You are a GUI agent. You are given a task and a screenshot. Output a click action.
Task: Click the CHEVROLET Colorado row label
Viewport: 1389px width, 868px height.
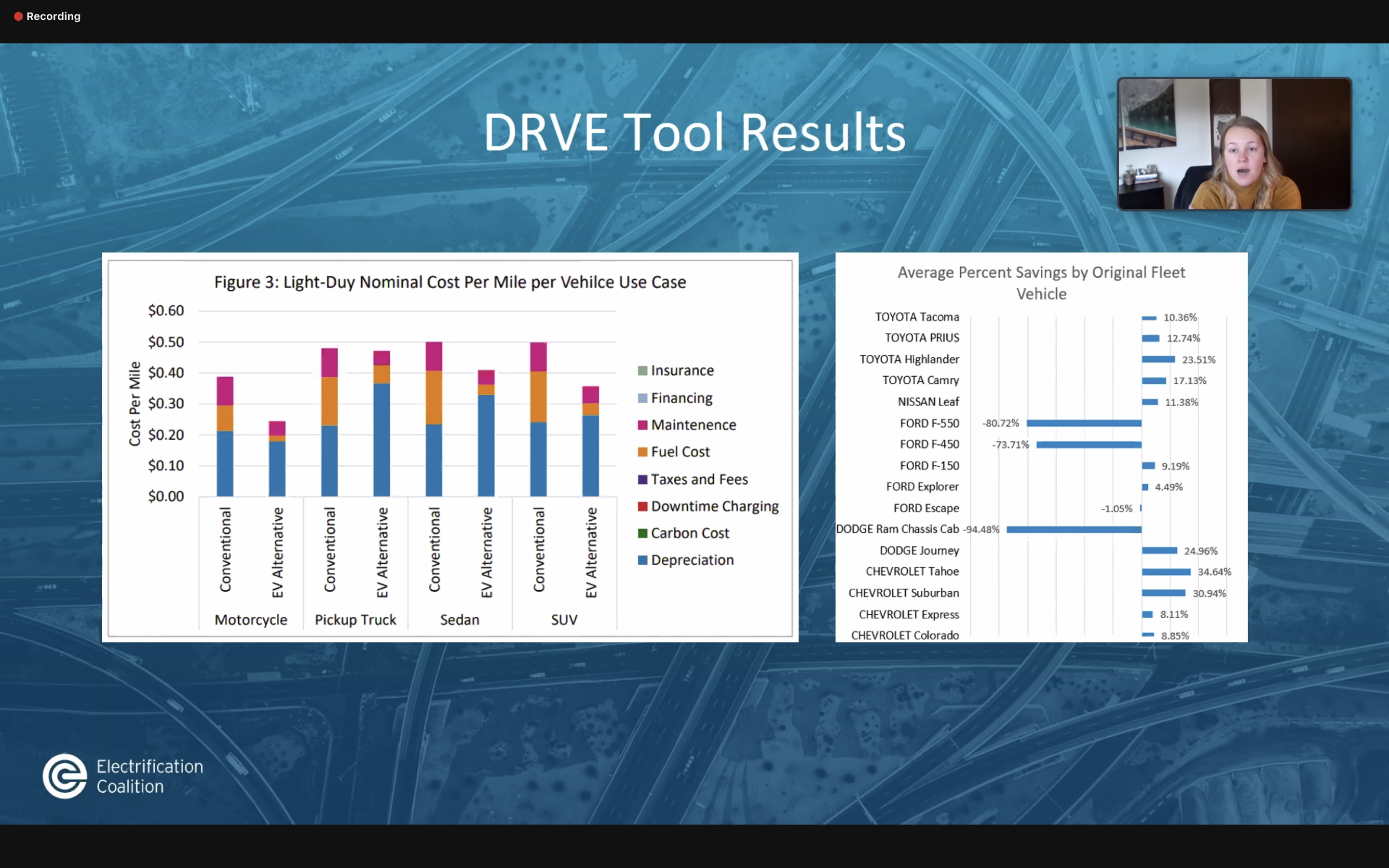[x=905, y=635]
